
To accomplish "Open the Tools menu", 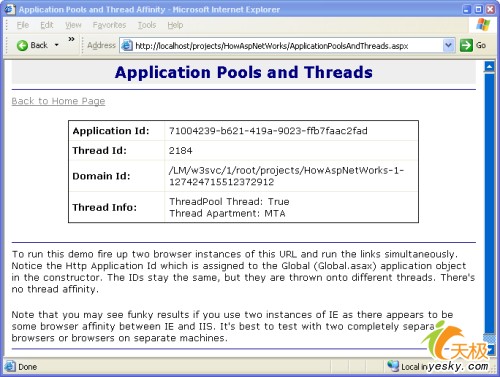I will pos(147,25).
